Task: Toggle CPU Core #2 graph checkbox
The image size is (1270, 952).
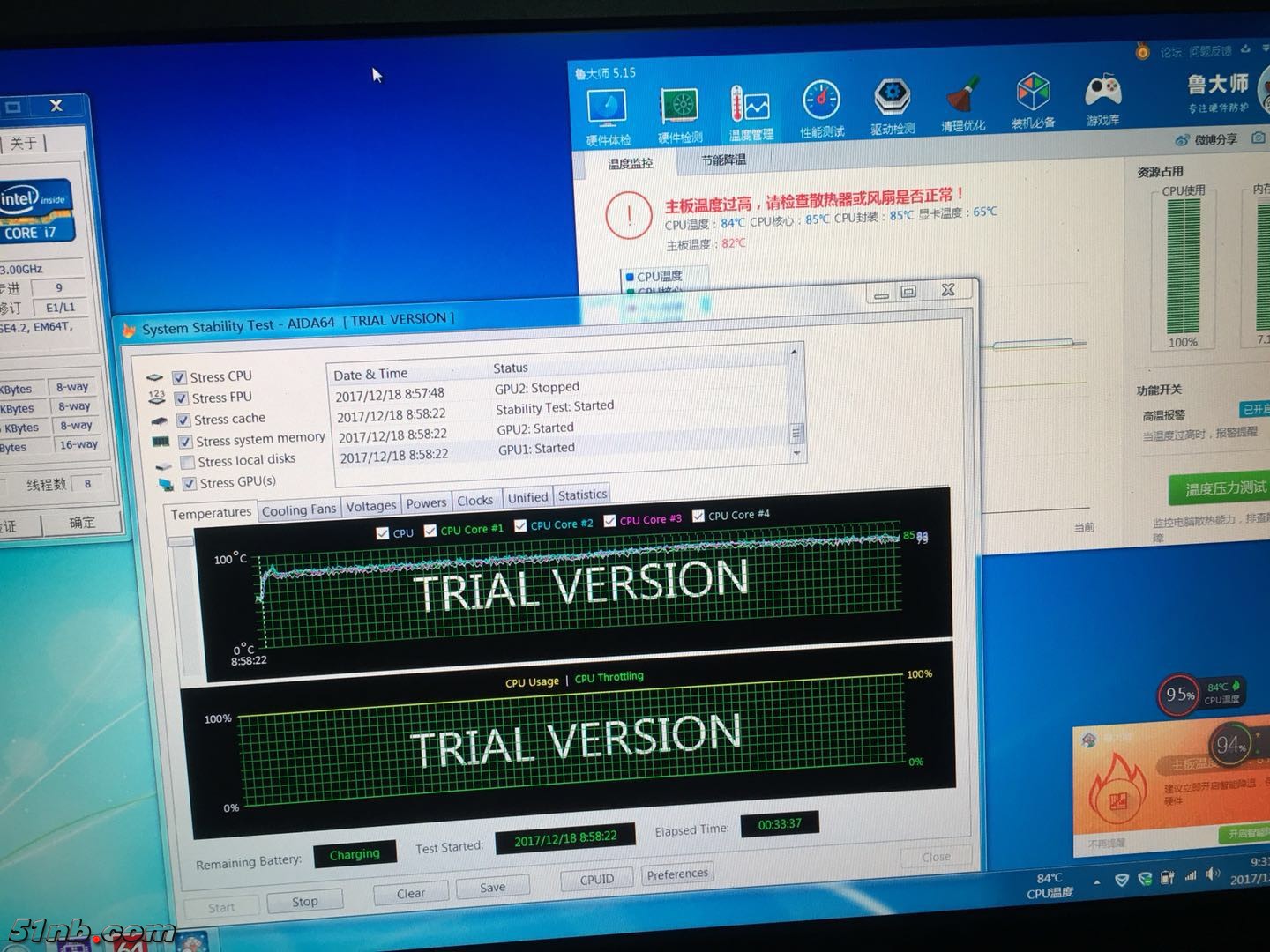Action: point(520,525)
